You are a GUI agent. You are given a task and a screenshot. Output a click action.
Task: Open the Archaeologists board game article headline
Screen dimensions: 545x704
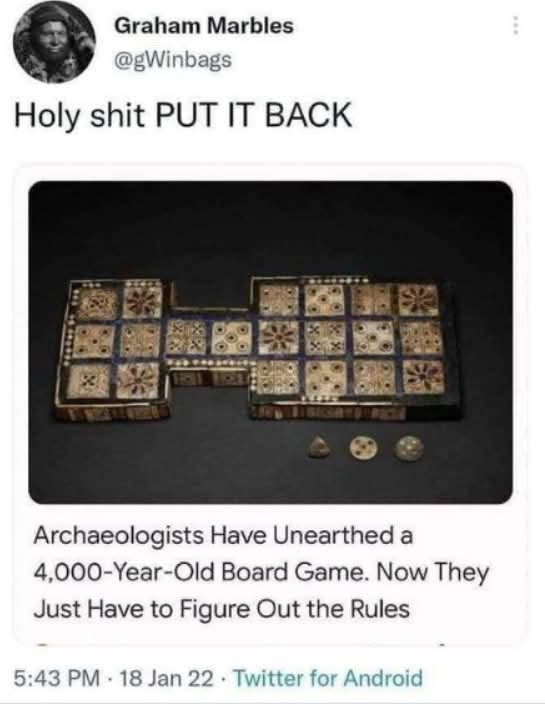[262, 572]
